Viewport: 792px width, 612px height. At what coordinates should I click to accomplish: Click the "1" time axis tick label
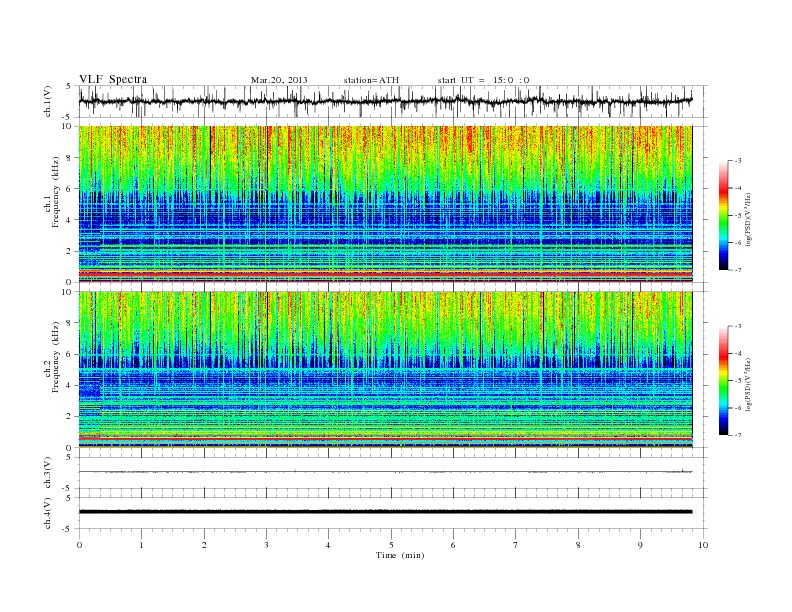coord(141,545)
